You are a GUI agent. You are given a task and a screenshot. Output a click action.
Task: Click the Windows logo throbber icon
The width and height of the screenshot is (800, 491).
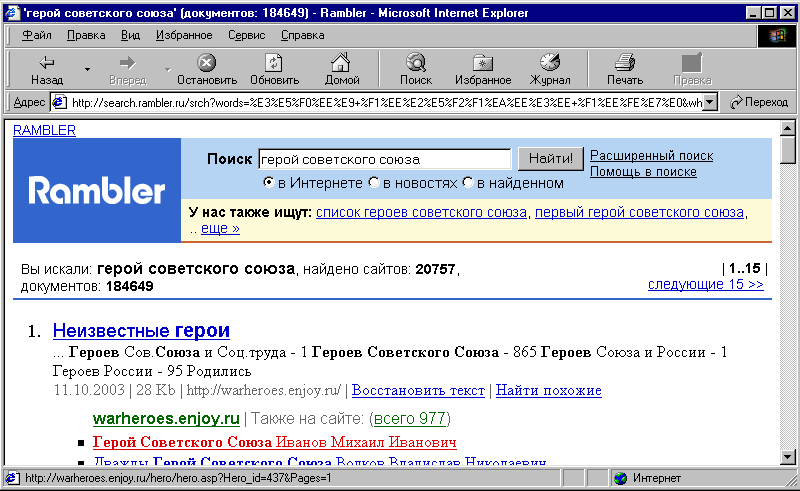pyautogui.click(x=776, y=36)
